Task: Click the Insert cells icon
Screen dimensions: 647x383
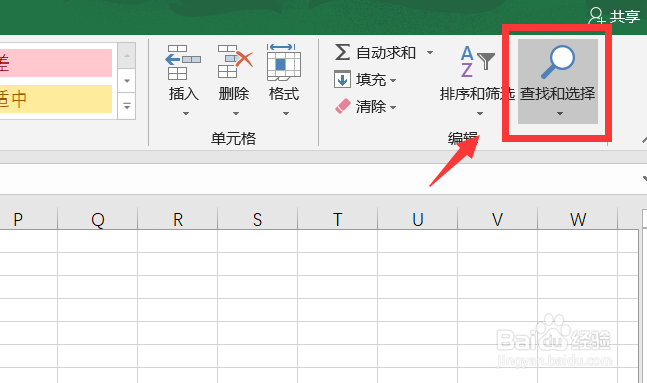Action: 183,62
